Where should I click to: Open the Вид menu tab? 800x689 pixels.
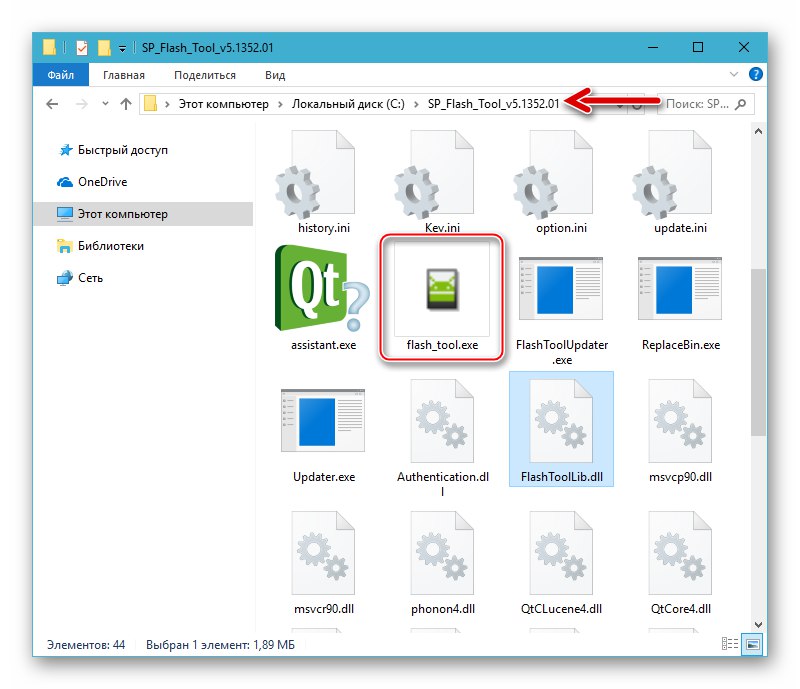pyautogui.click(x=274, y=74)
